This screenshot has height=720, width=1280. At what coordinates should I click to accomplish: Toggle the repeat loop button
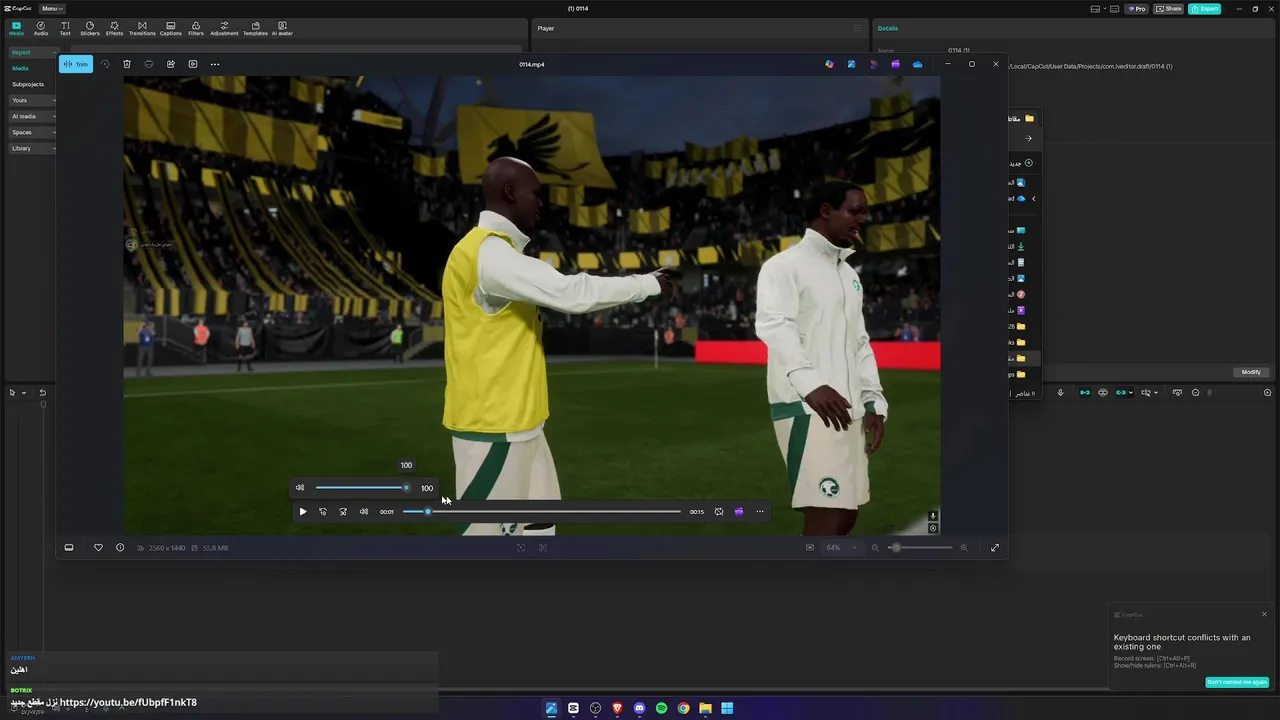[719, 512]
